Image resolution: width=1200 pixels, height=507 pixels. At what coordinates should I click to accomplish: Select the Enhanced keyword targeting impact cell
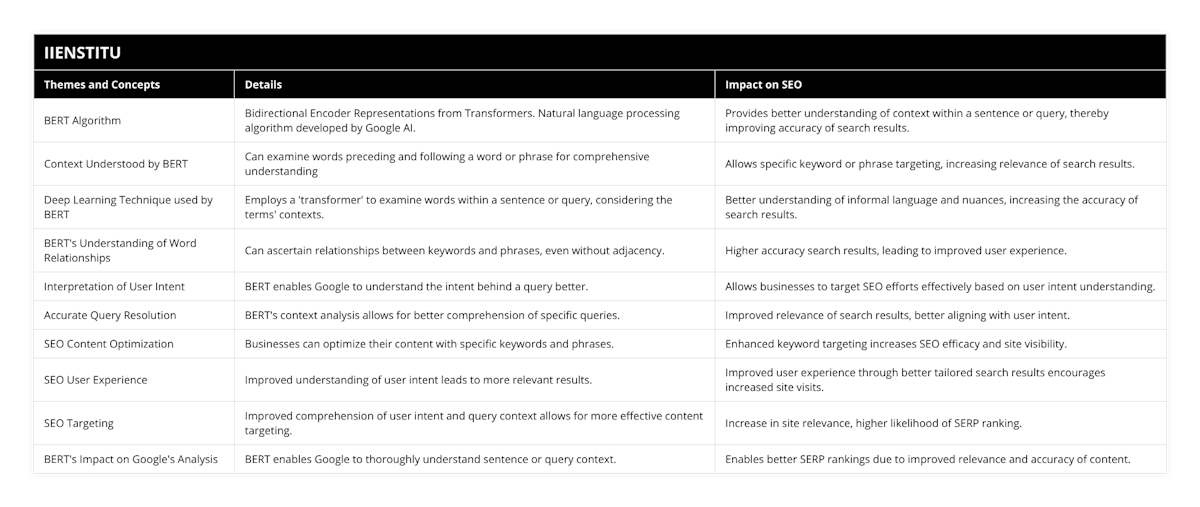(895, 344)
